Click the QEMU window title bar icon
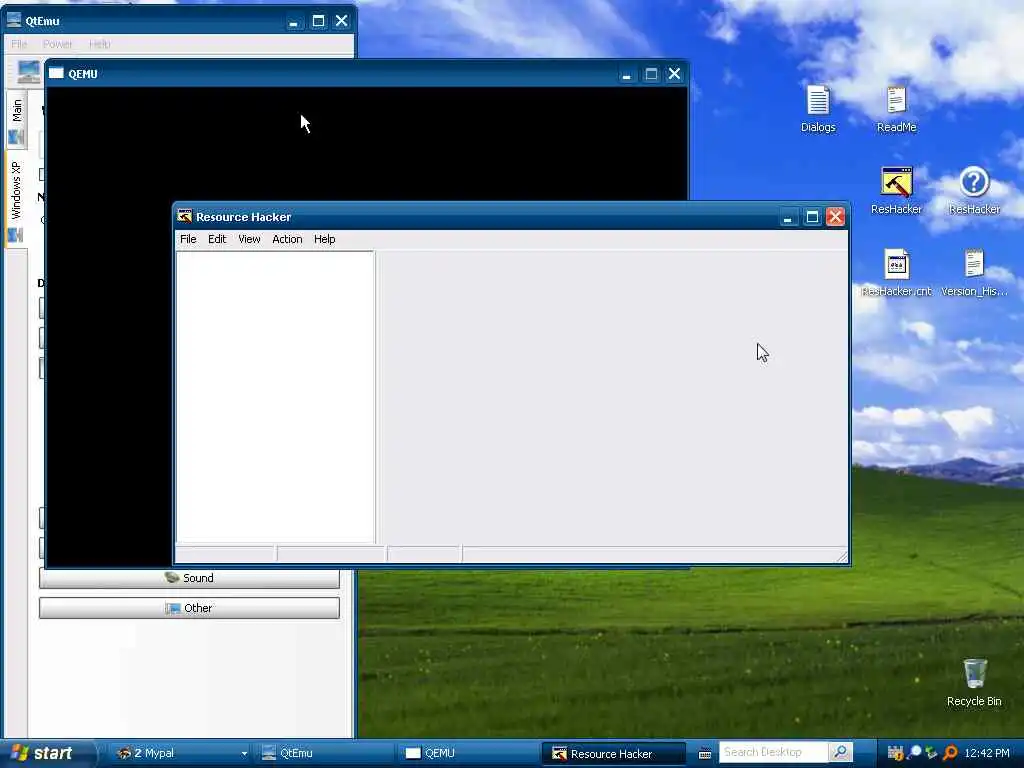Viewport: 1024px width, 768px height. [x=56, y=73]
